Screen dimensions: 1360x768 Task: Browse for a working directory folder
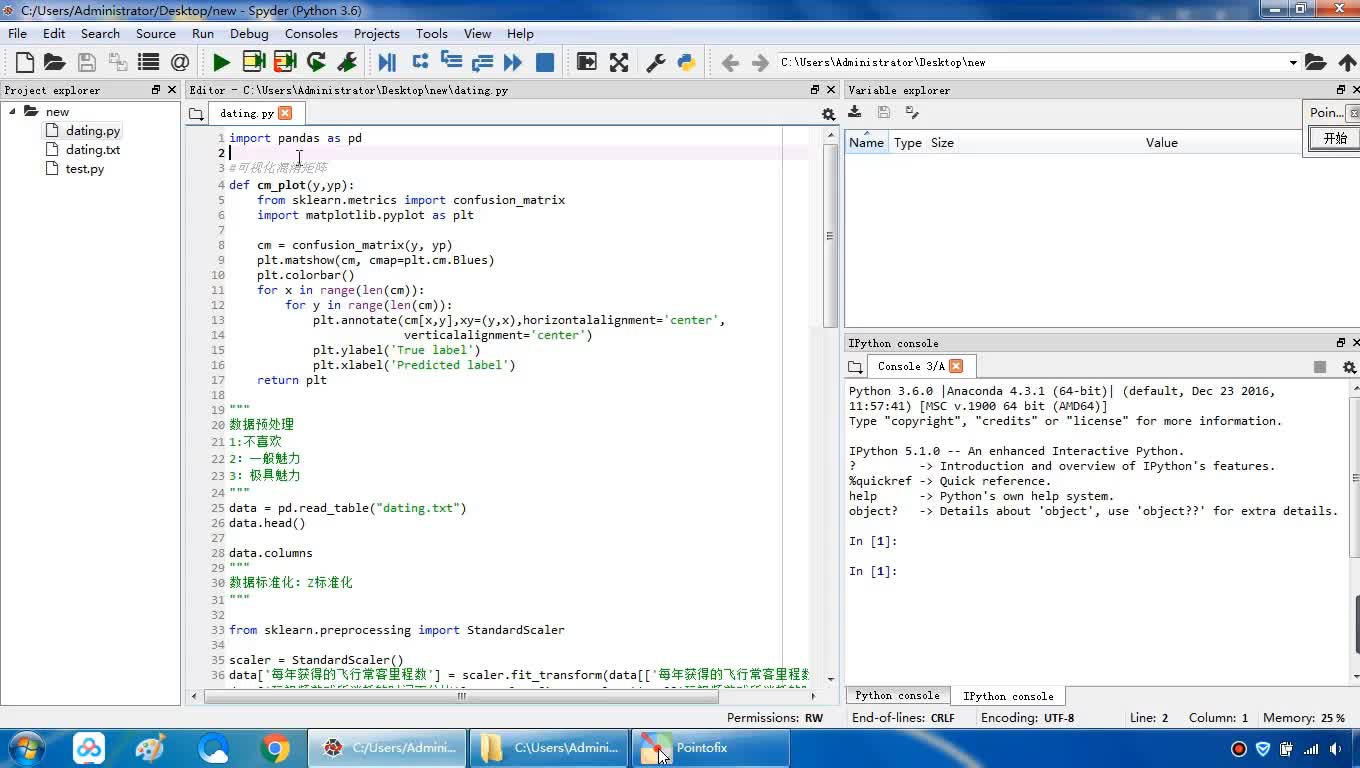click(1315, 62)
